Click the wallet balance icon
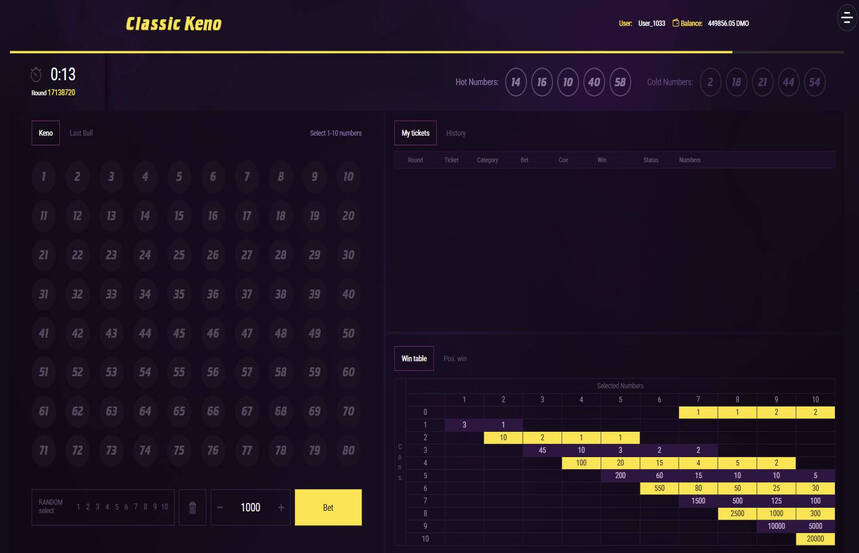This screenshot has height=553, width=859. (675, 23)
